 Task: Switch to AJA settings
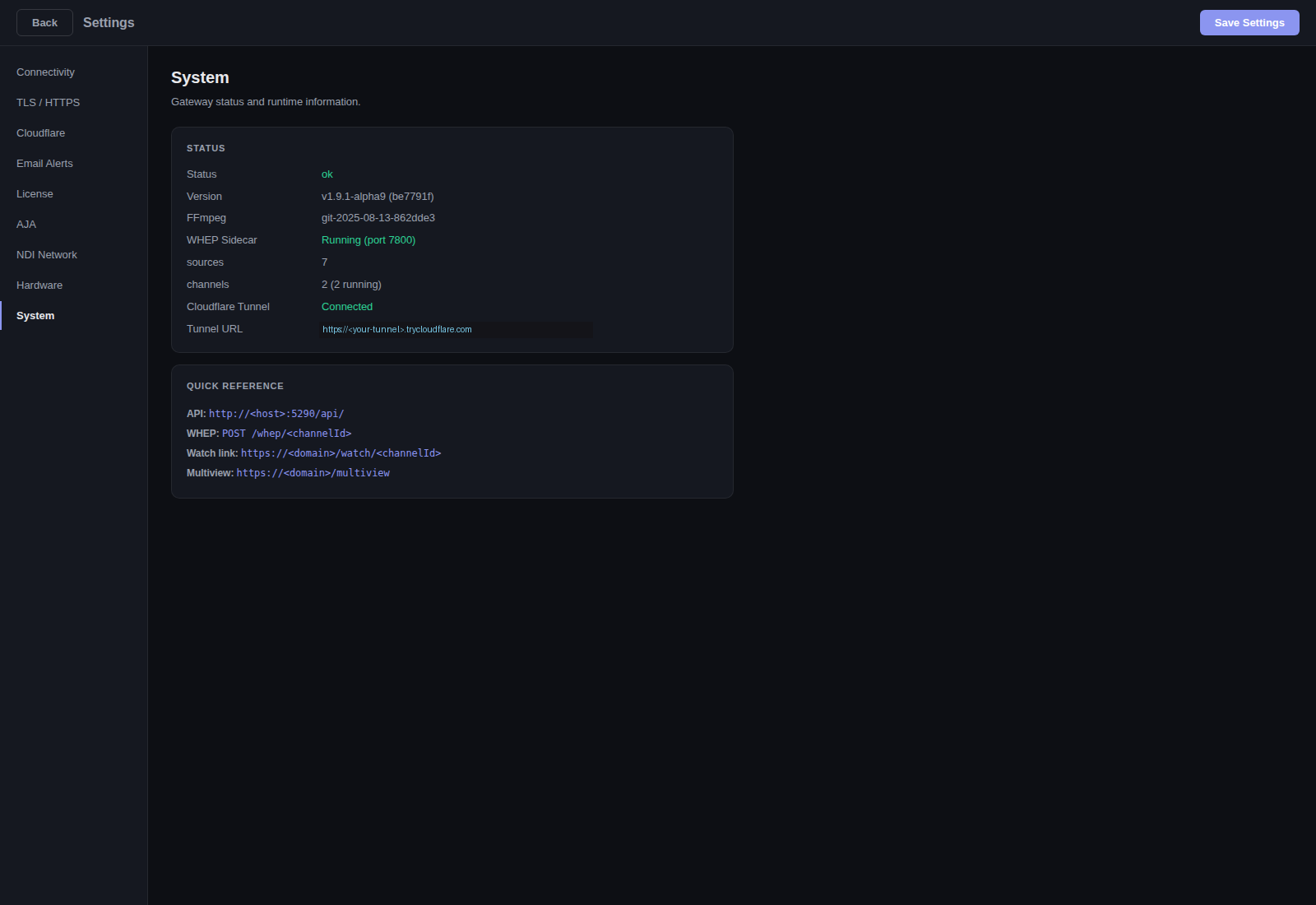click(x=74, y=225)
